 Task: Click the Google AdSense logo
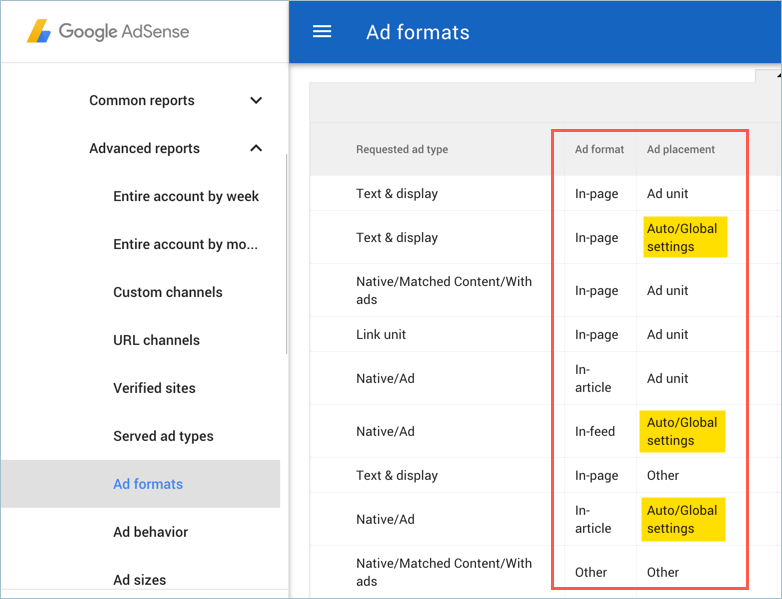pyautogui.click(x=108, y=31)
